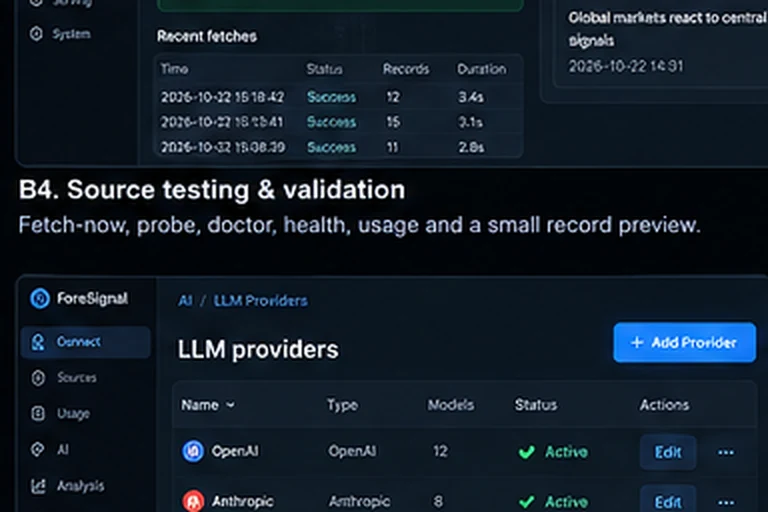Edit the Anthropic provider
768x512 pixels.
pos(668,501)
